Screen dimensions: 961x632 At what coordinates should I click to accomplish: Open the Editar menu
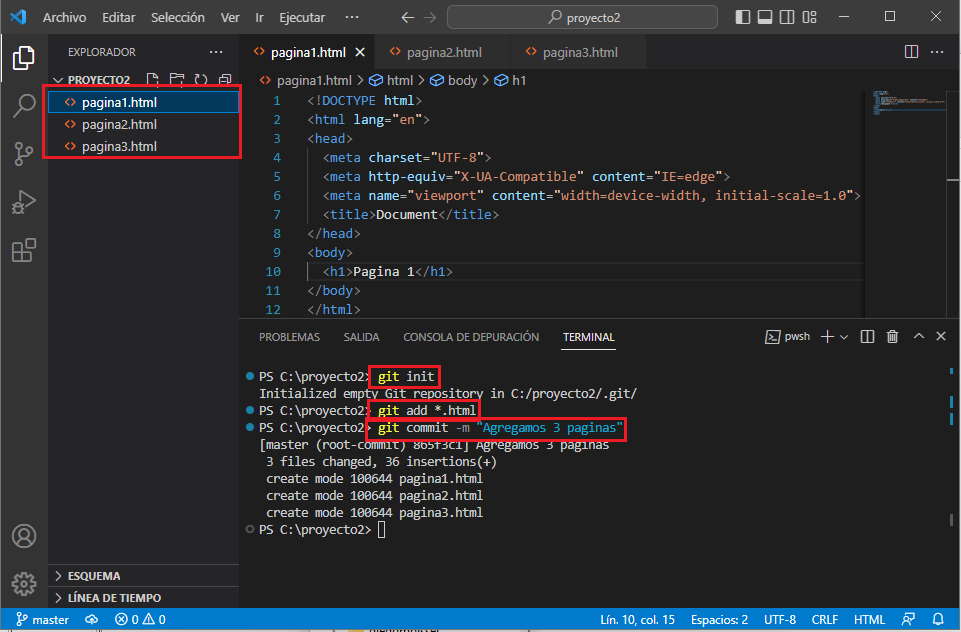pyautogui.click(x=118, y=17)
